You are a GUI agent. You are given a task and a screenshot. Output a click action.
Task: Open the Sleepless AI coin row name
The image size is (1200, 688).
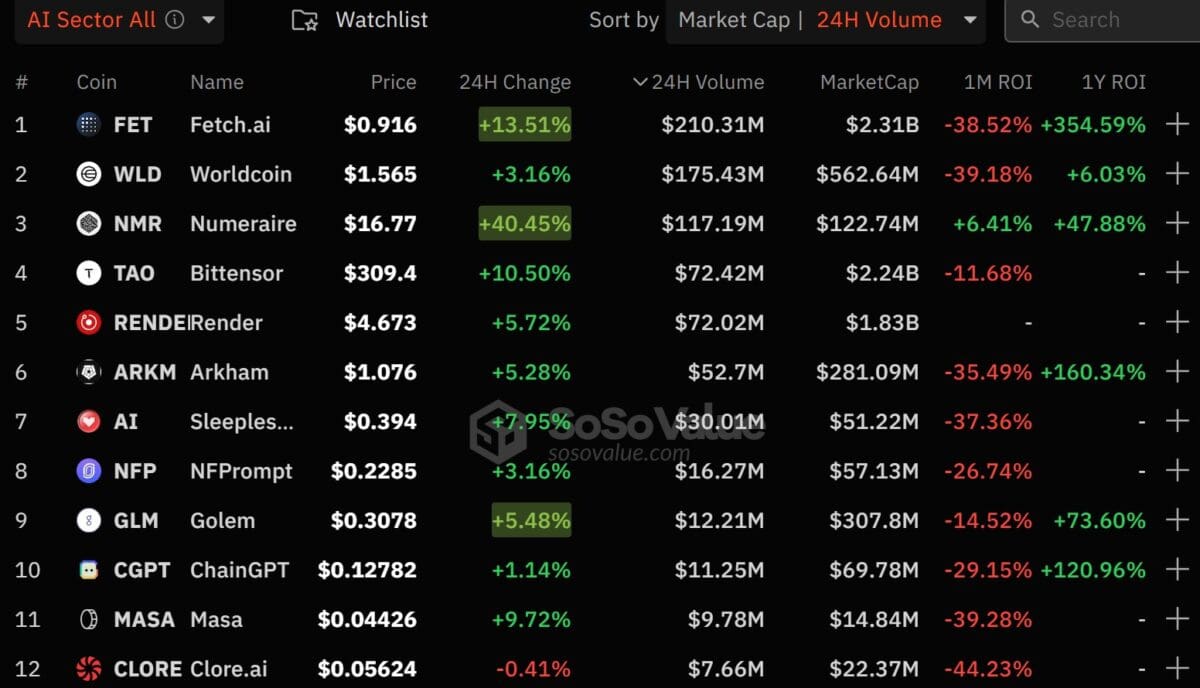[242, 421]
